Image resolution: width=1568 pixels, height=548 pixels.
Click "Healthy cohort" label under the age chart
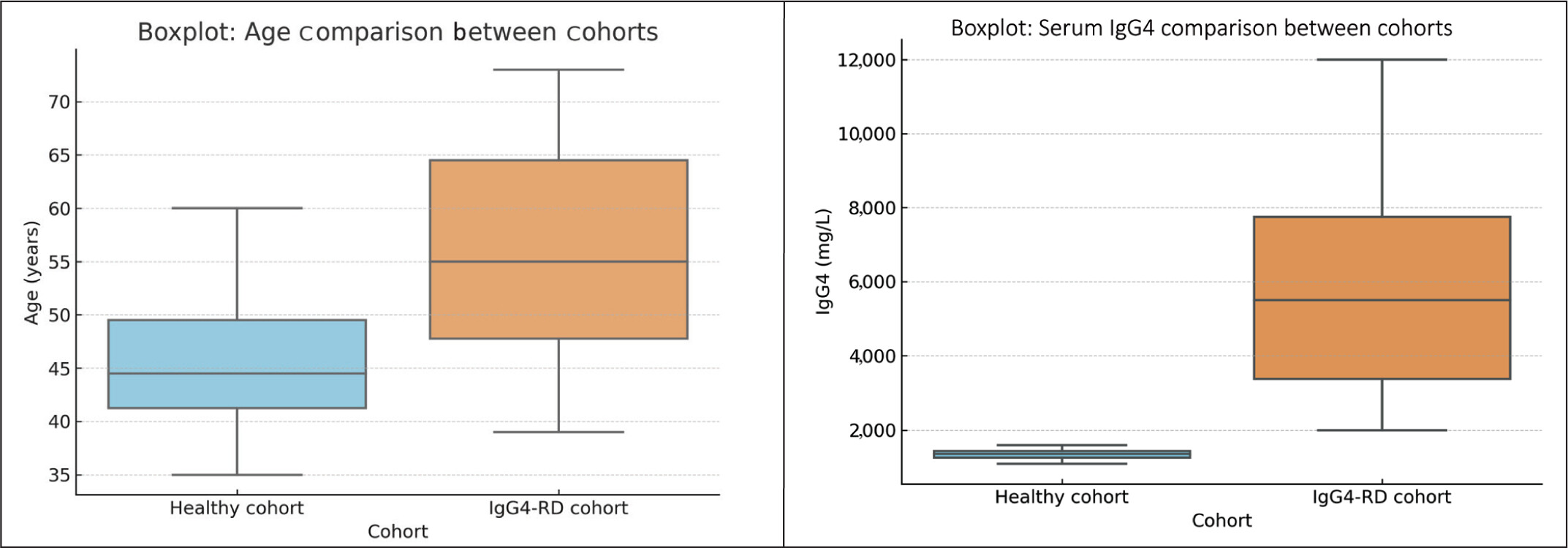236,508
